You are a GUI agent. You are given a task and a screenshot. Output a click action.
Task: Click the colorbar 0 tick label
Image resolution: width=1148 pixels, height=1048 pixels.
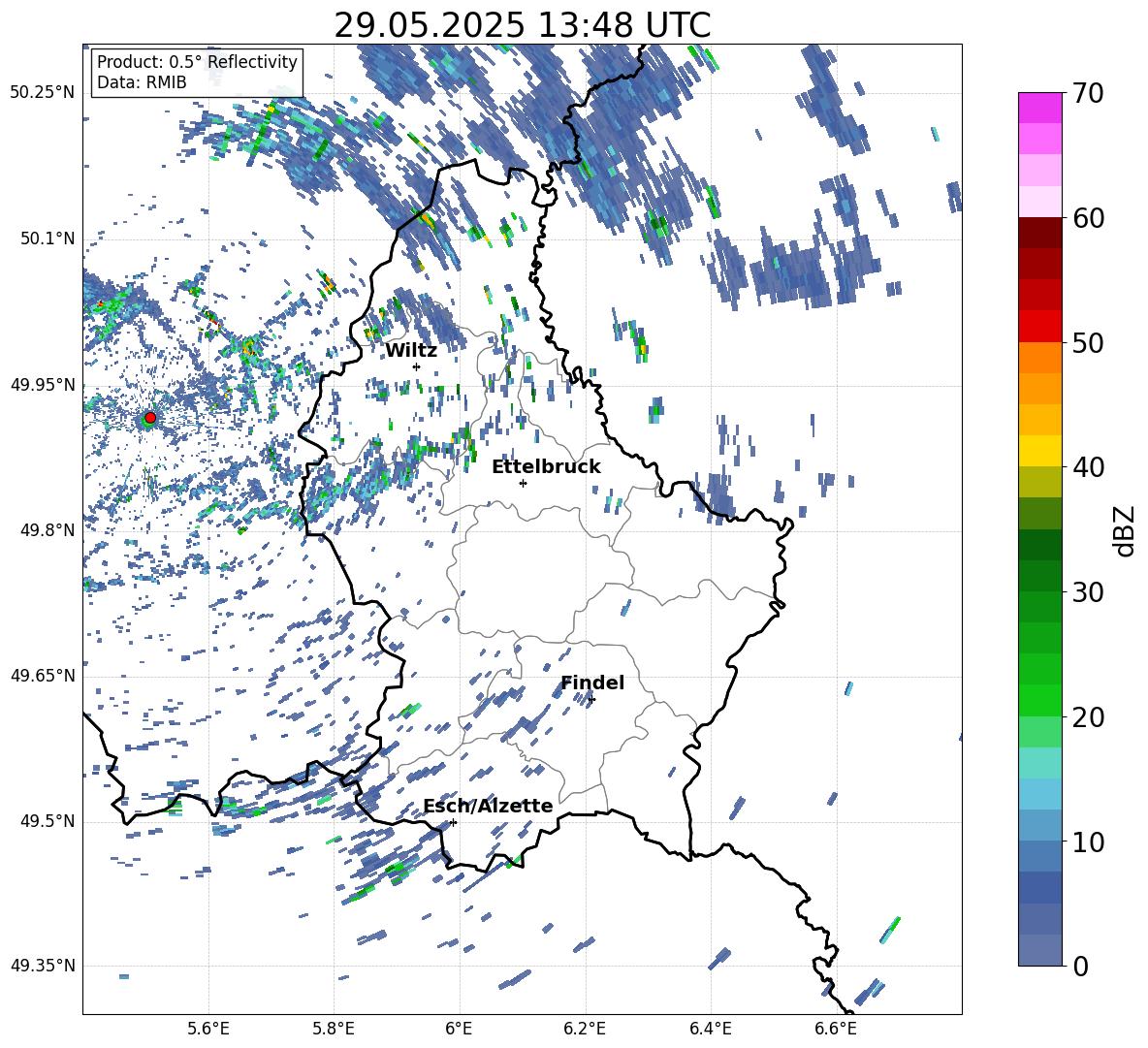pos(1080,966)
